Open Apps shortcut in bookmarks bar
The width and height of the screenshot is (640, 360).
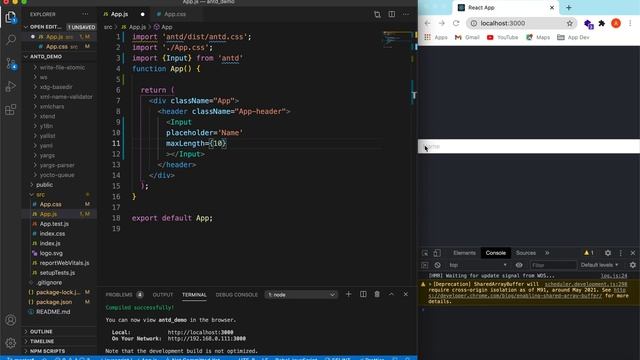click(x=436, y=37)
